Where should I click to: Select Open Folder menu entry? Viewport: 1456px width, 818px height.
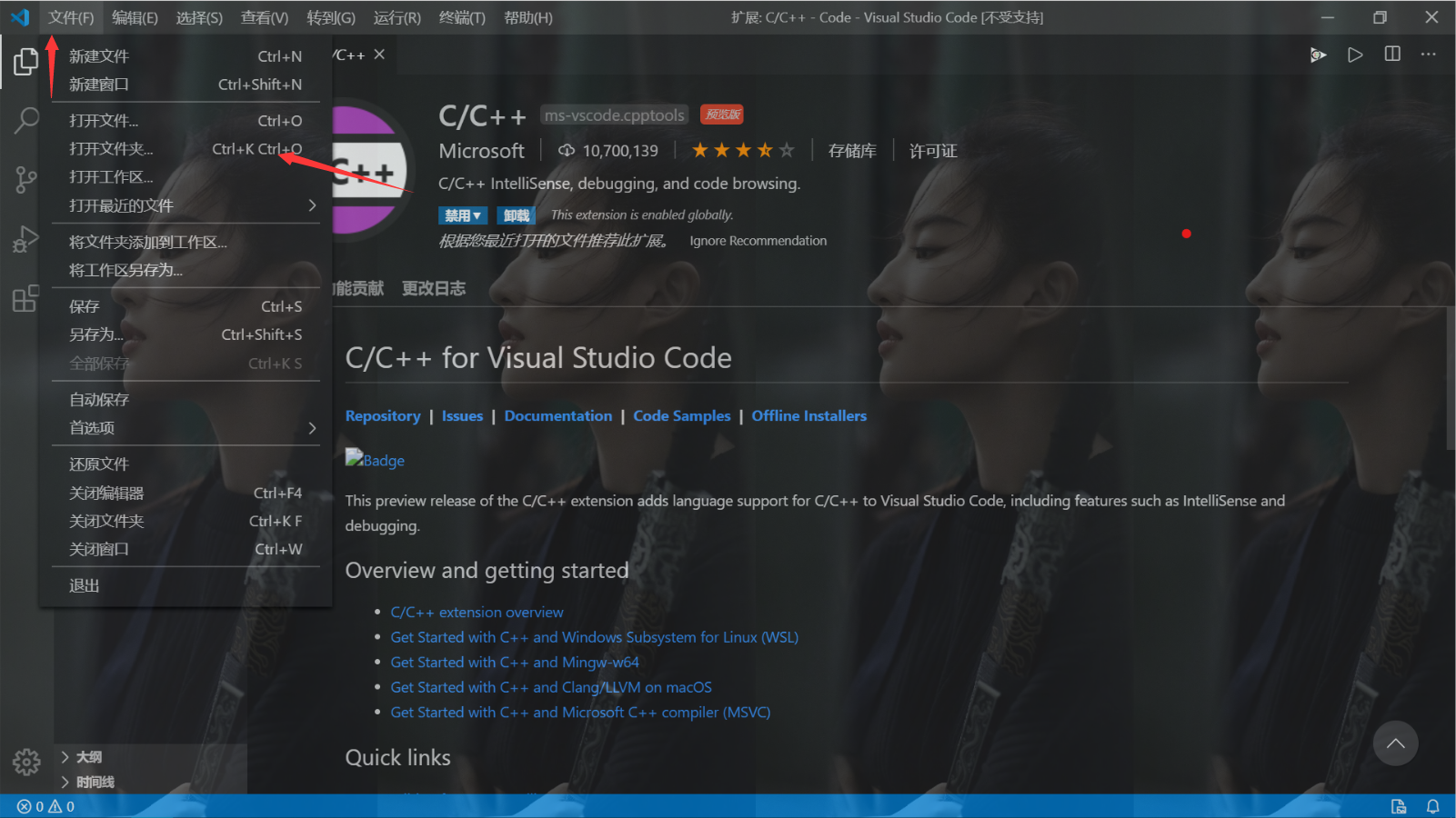186,149
